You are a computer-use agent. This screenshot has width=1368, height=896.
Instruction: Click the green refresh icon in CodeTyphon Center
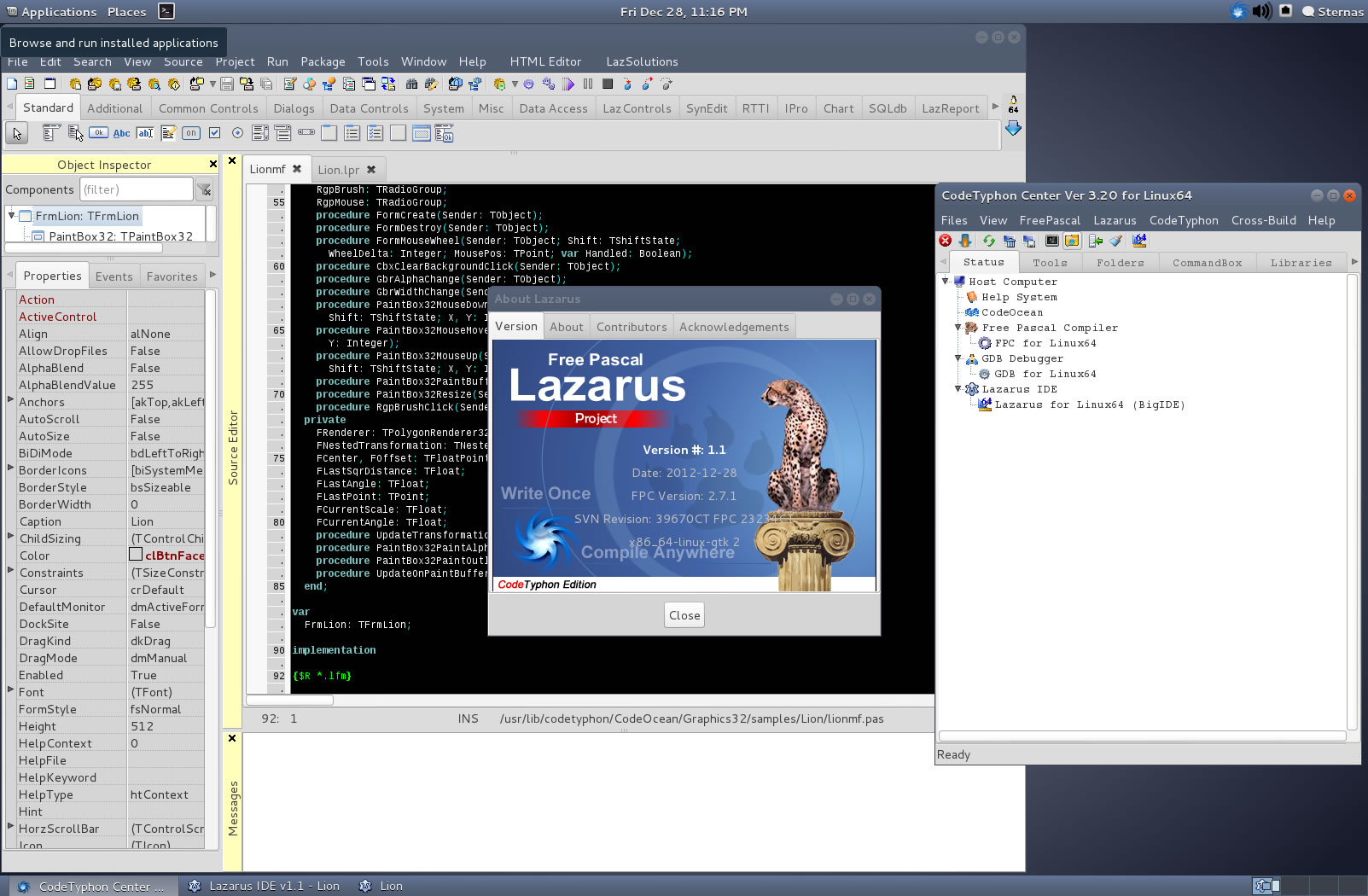988,241
